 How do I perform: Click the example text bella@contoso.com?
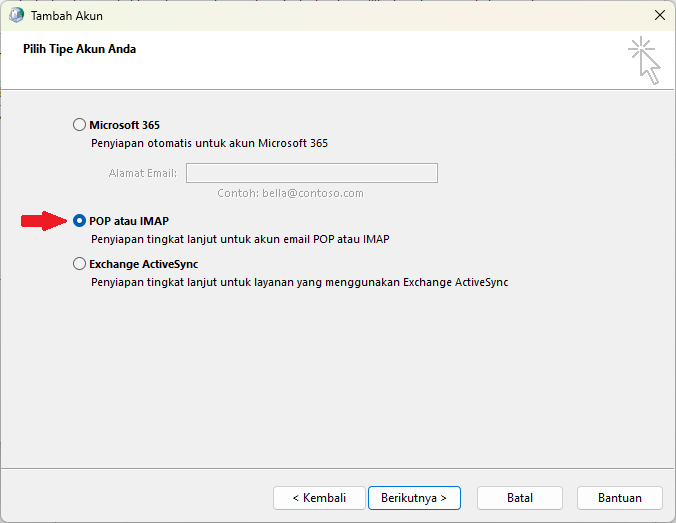click(x=290, y=193)
